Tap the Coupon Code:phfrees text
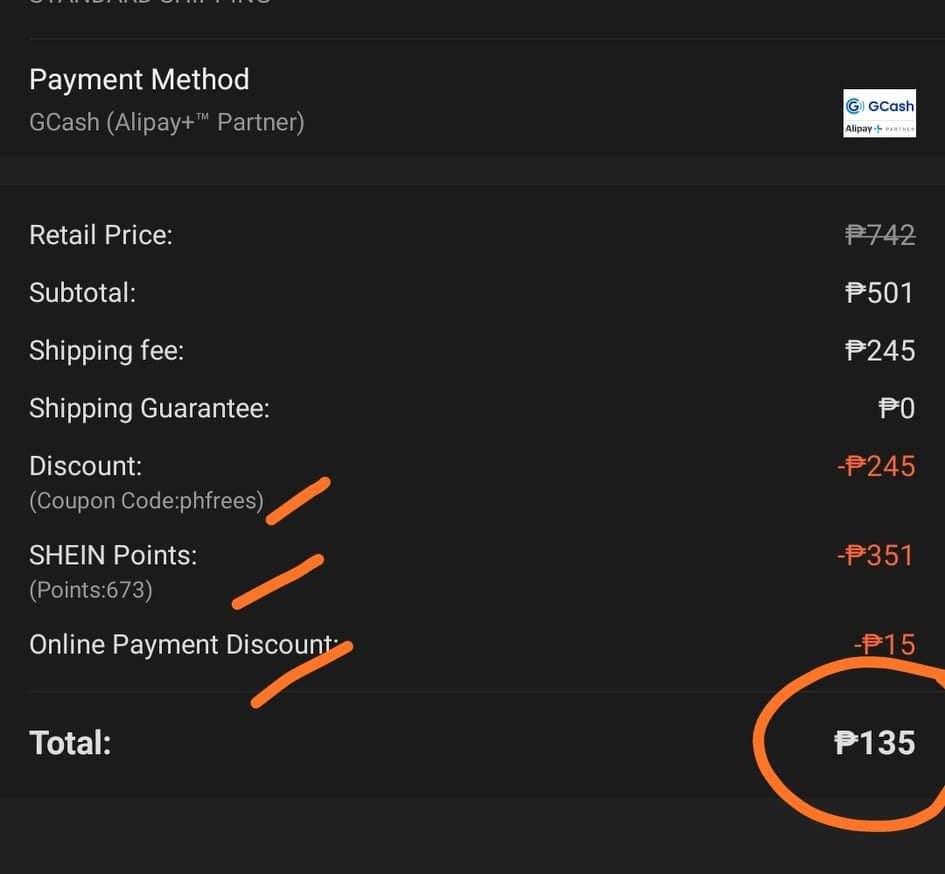945x874 pixels. pos(146,501)
